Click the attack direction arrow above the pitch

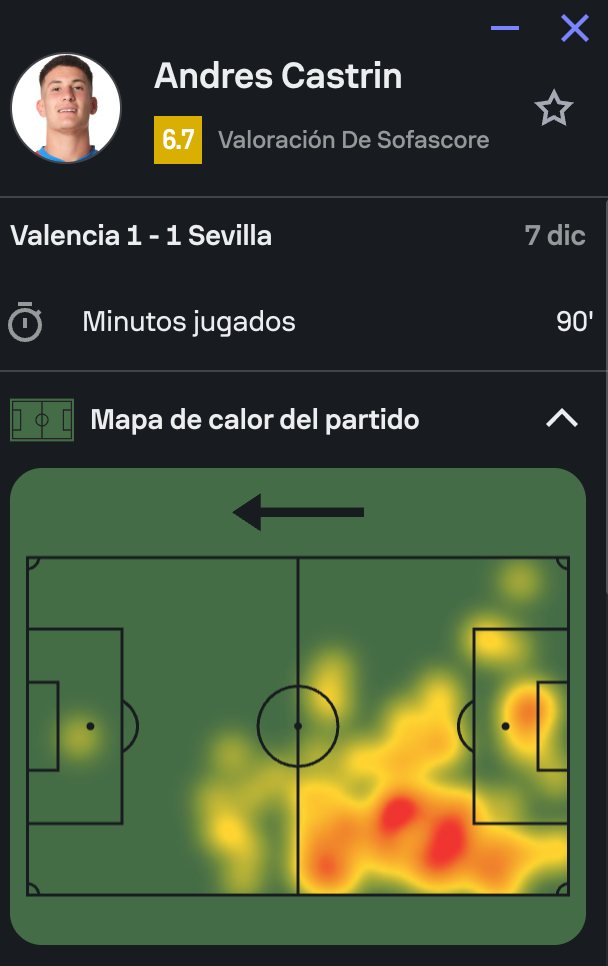tap(298, 512)
